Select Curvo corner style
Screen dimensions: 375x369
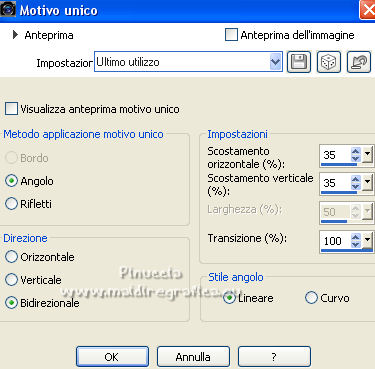tap(311, 298)
